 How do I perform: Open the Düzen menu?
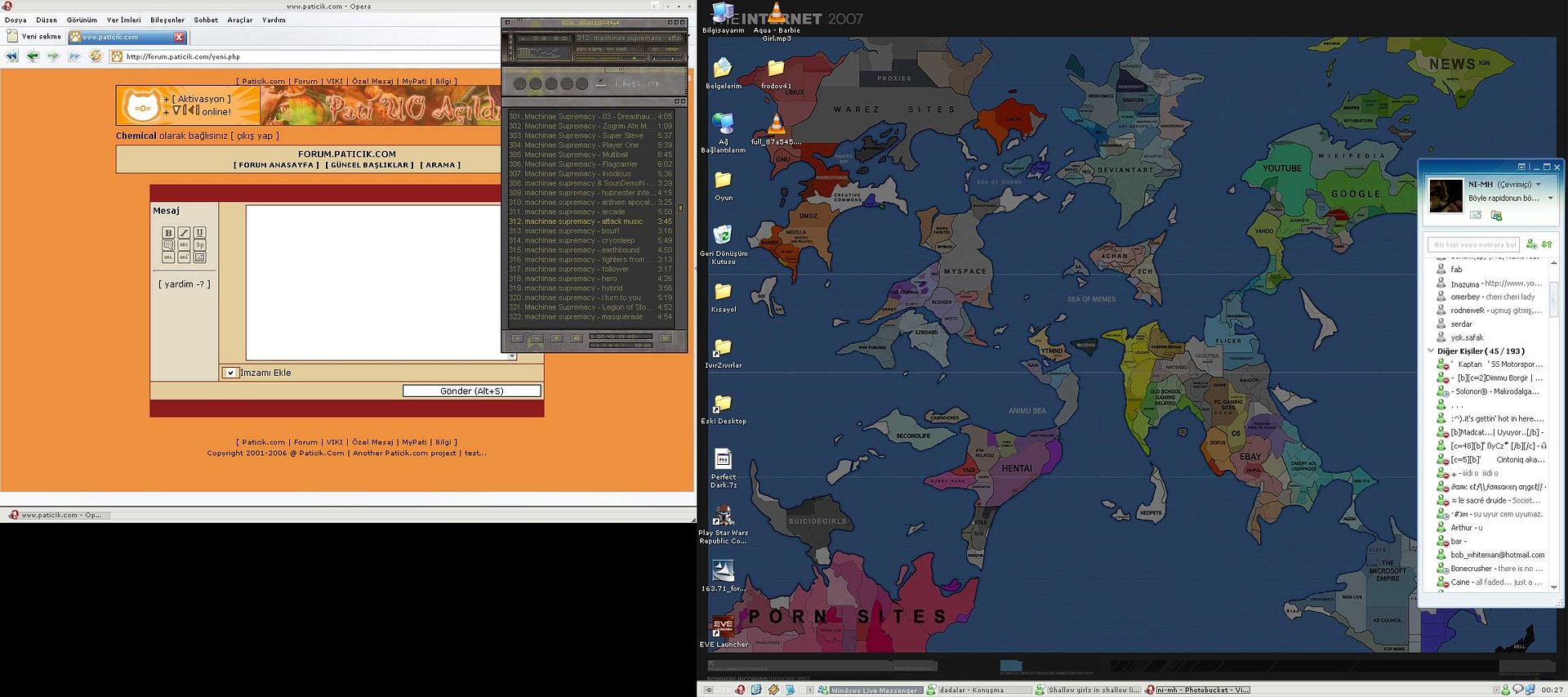click(47, 20)
